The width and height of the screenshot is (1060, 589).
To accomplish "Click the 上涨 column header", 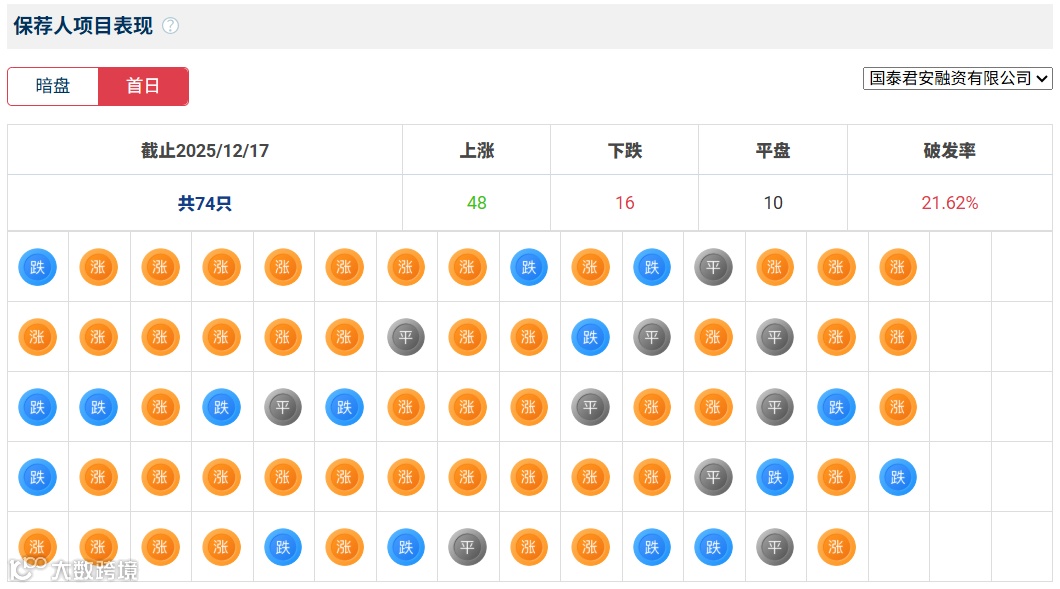I will coord(477,150).
